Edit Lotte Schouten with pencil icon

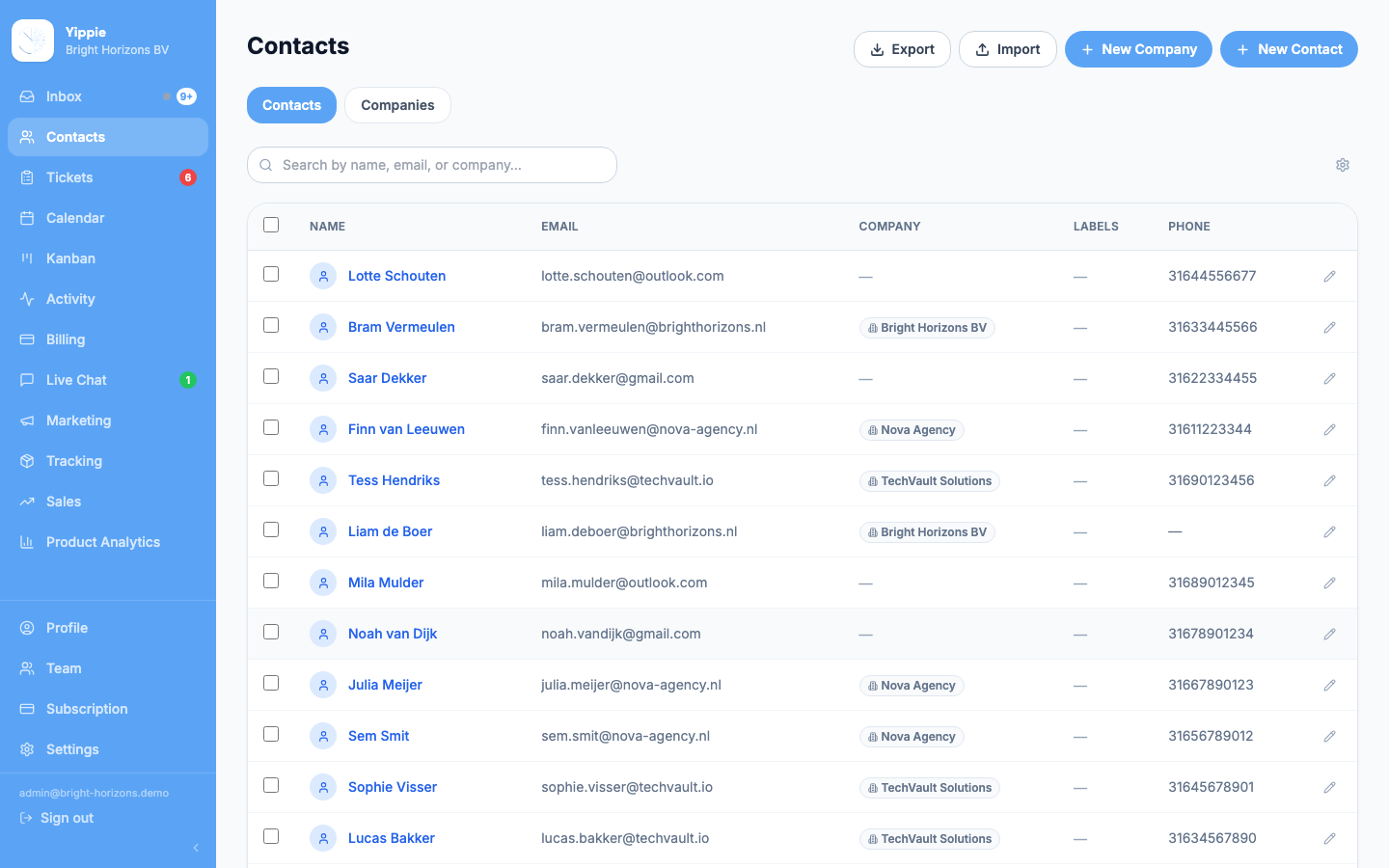click(1329, 276)
